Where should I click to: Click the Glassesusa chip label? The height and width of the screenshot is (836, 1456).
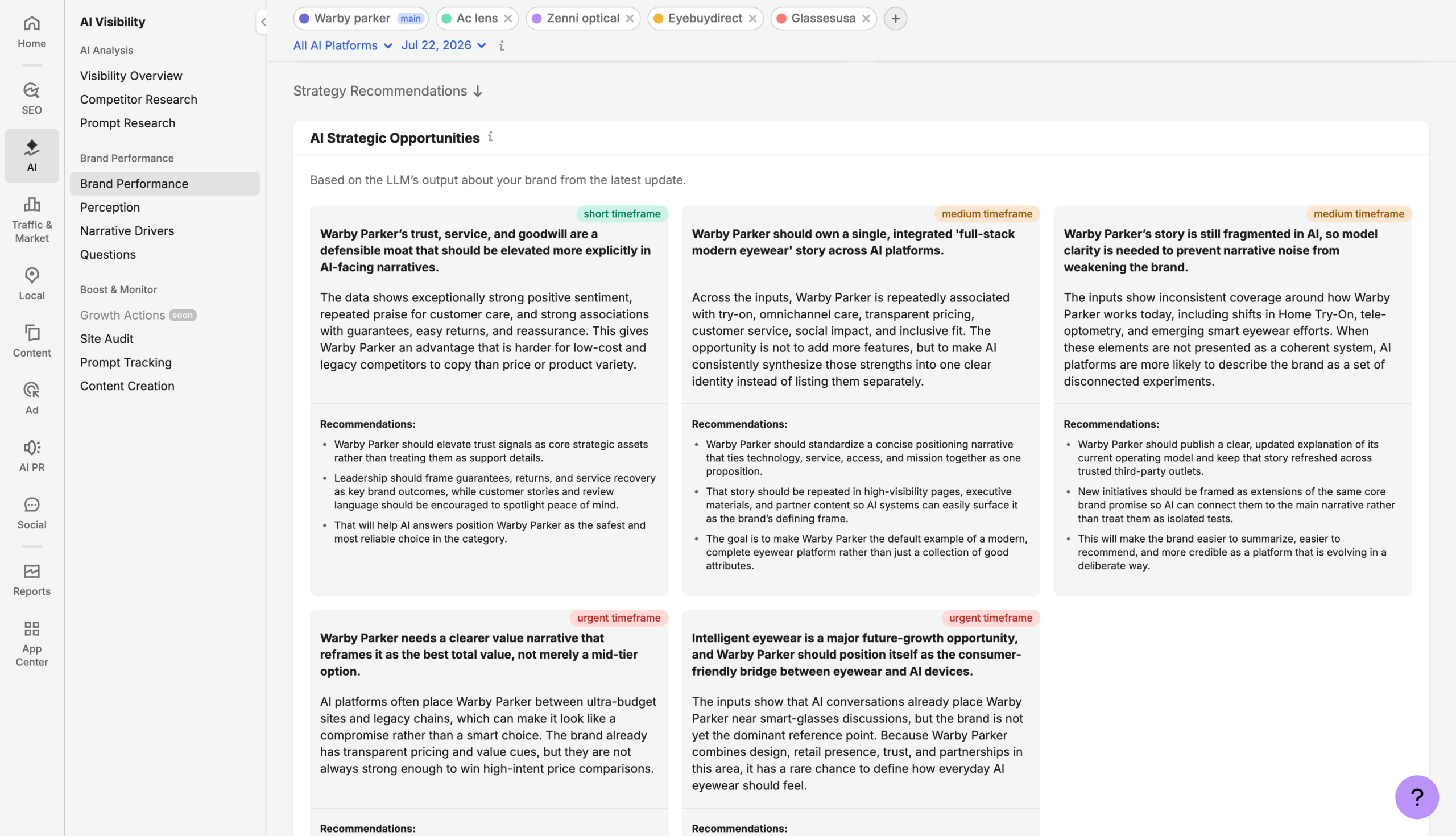tap(823, 18)
